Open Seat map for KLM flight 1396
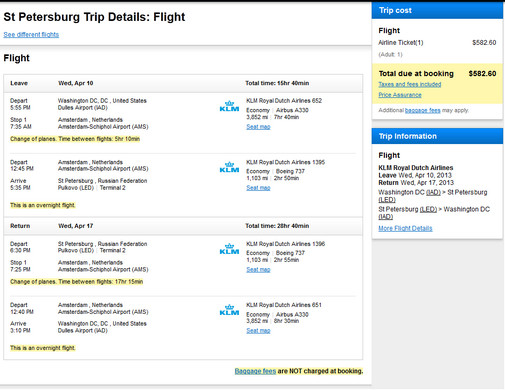The width and height of the screenshot is (505, 390). point(258,269)
